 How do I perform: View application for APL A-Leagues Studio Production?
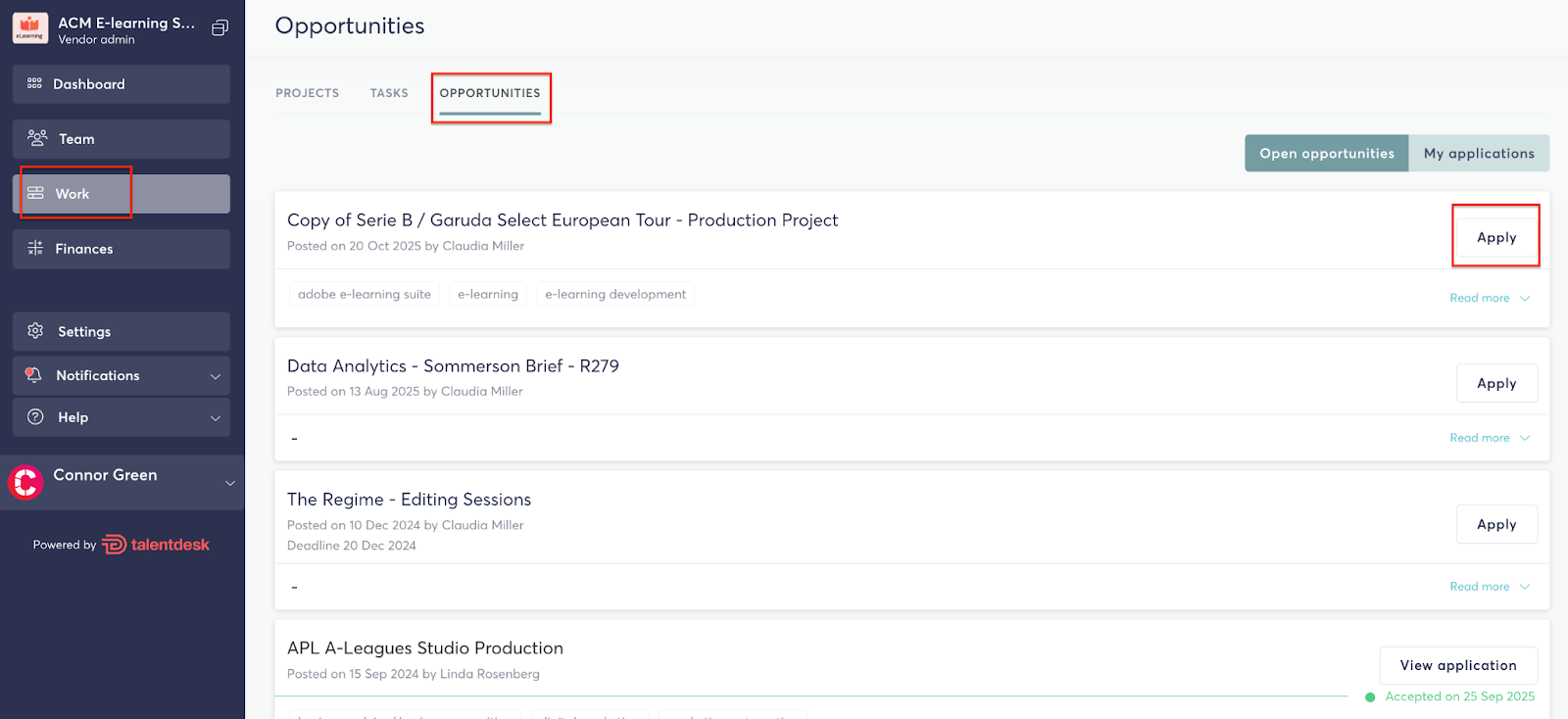pos(1457,665)
